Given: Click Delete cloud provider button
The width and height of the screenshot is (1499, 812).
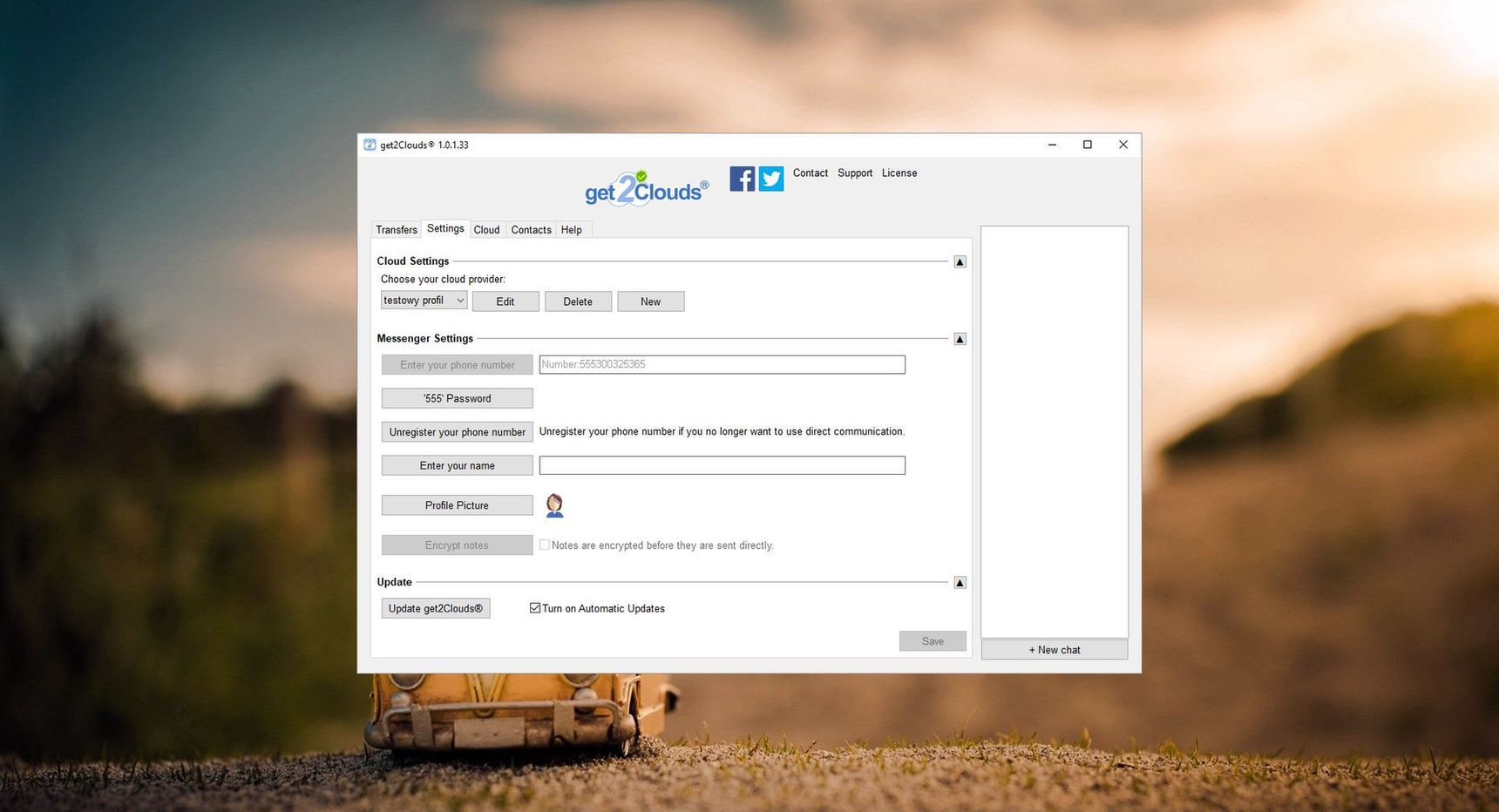Looking at the screenshot, I should pos(578,301).
